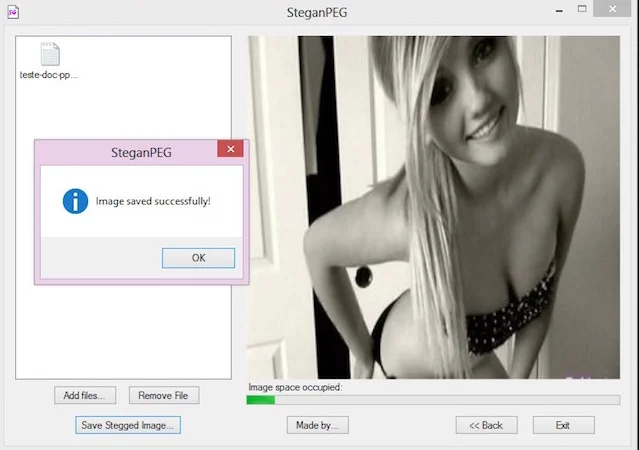Go back with << Back button
The width and height of the screenshot is (639, 450).
point(487,425)
